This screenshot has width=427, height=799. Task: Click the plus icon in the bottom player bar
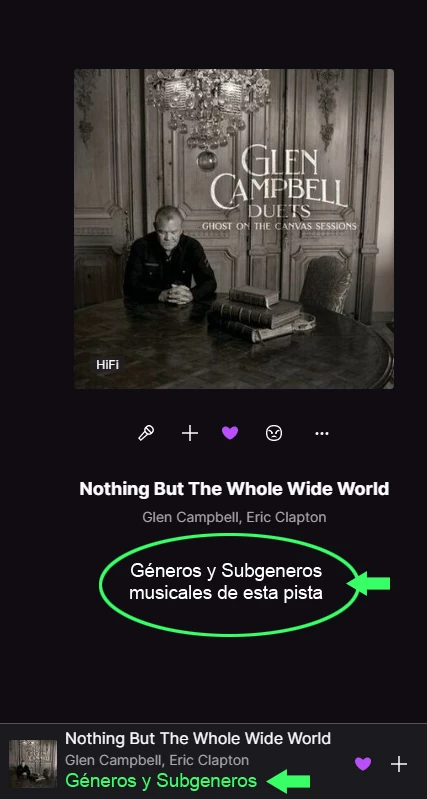[x=398, y=763]
